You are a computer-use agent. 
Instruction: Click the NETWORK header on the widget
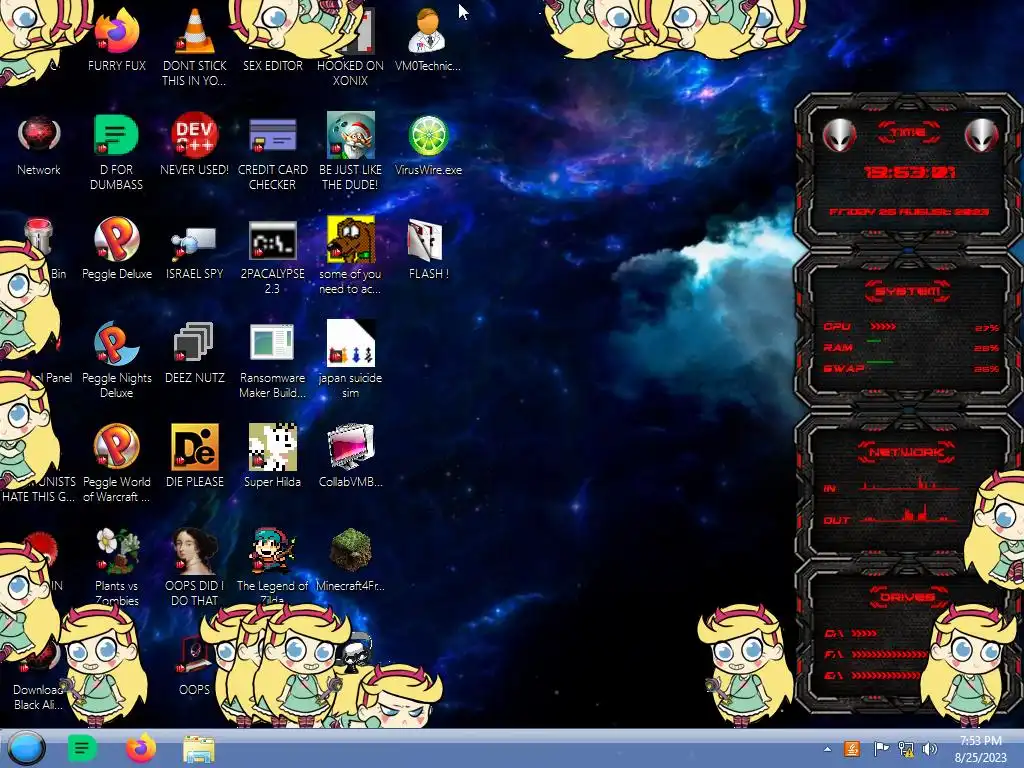pyautogui.click(x=908, y=452)
